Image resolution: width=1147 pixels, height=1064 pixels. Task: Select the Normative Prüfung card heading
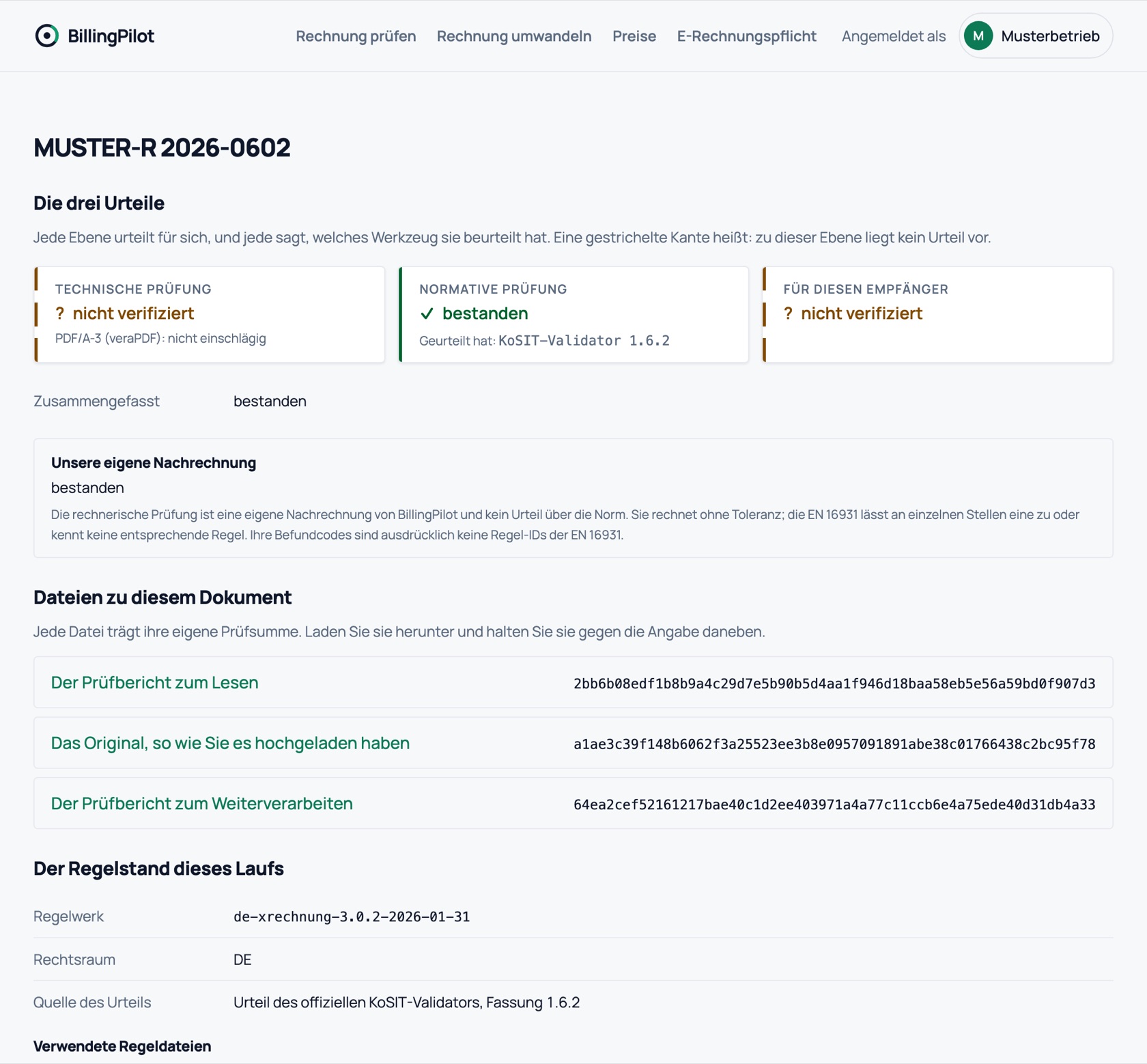493,289
